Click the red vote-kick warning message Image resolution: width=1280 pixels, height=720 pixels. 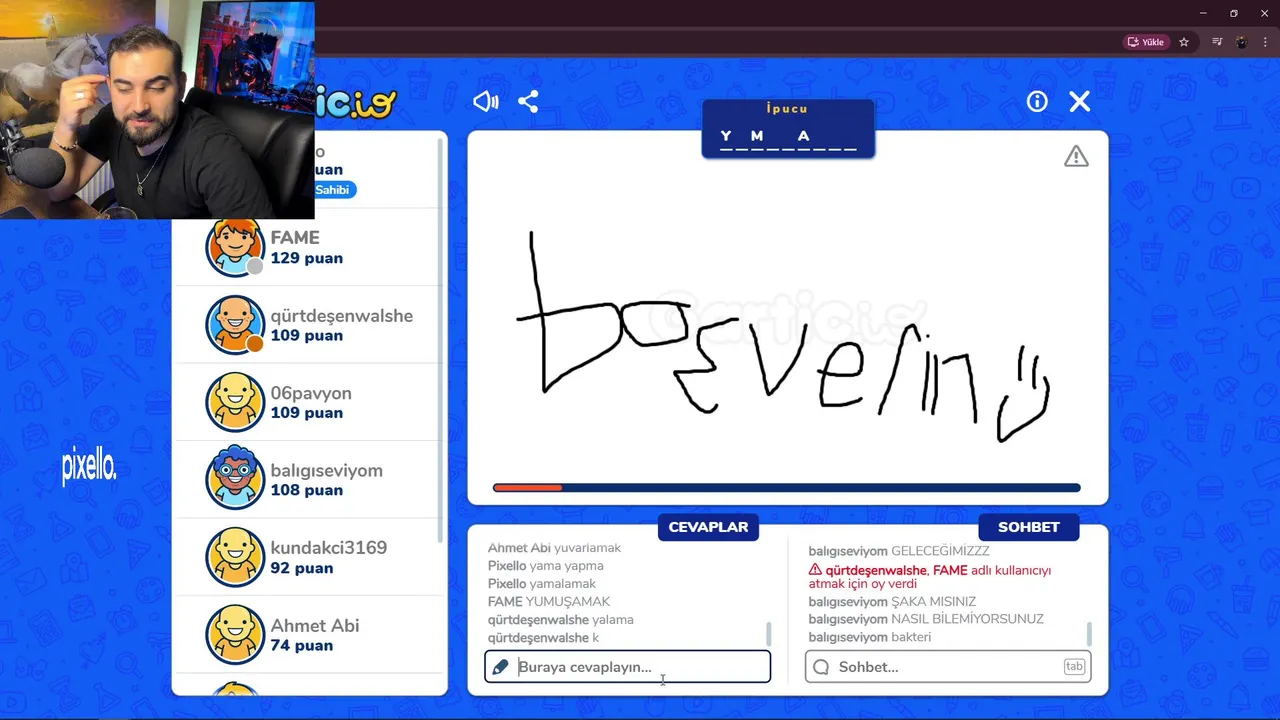(930, 577)
